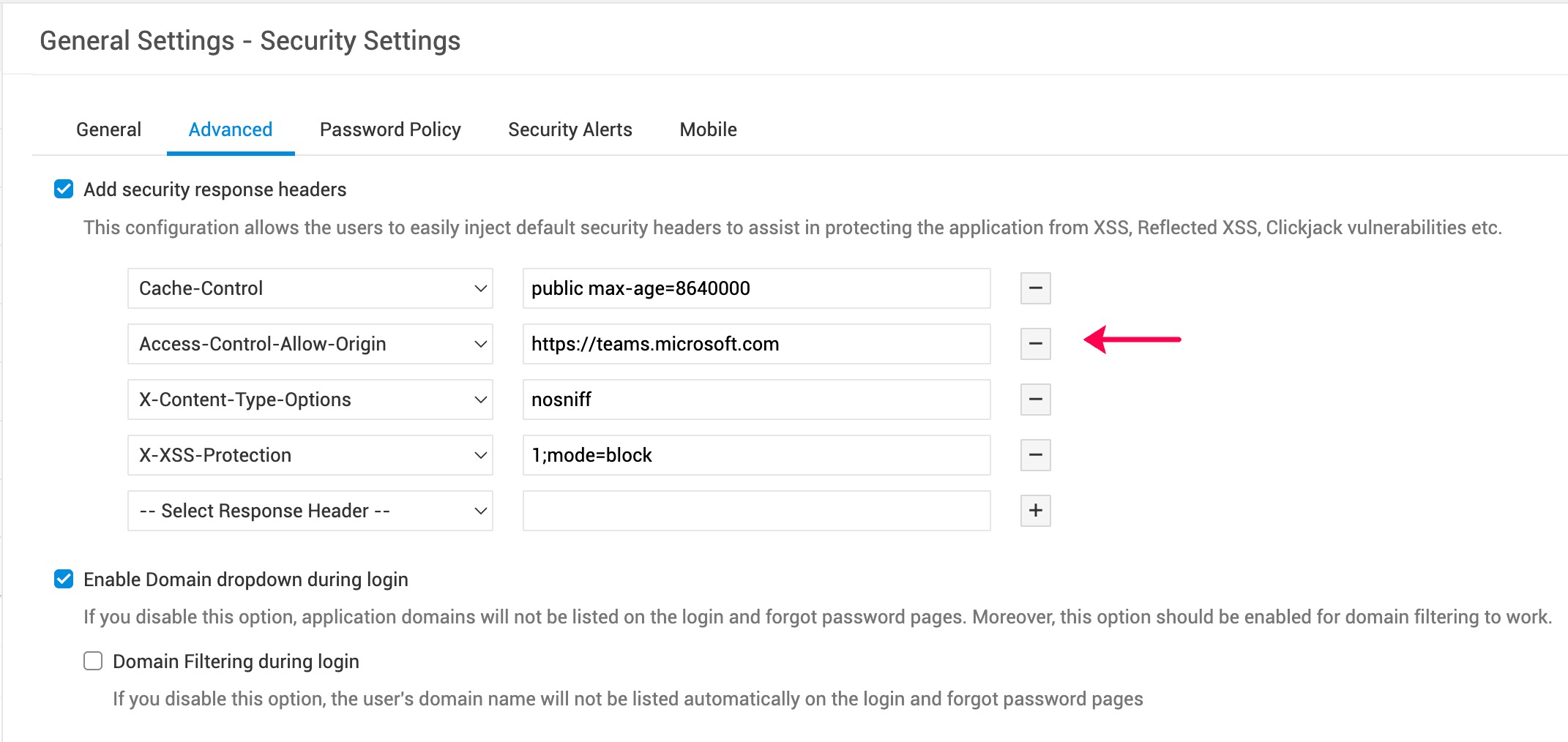
Task: Remove the X-XSS-Protection header row
Action: pyautogui.click(x=1035, y=455)
